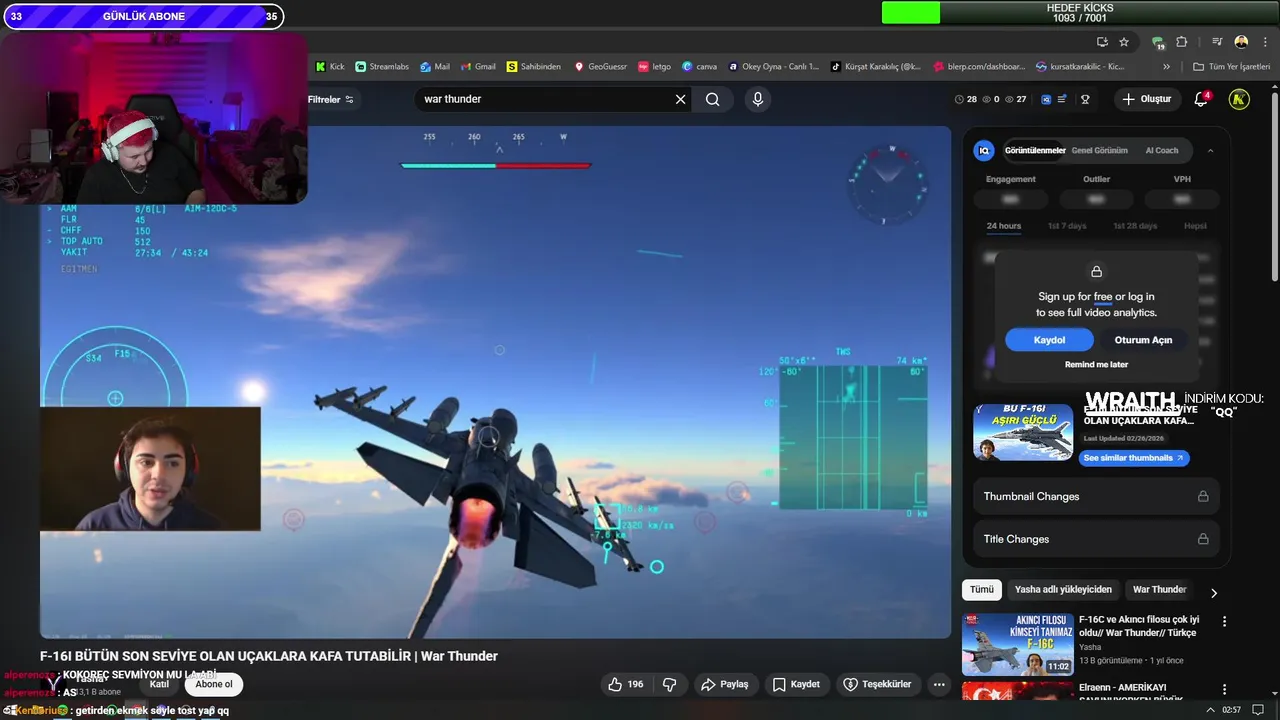The width and height of the screenshot is (1280, 720).
Task: Open the media control icon in Chrome toolbar
Action: coord(1217,42)
